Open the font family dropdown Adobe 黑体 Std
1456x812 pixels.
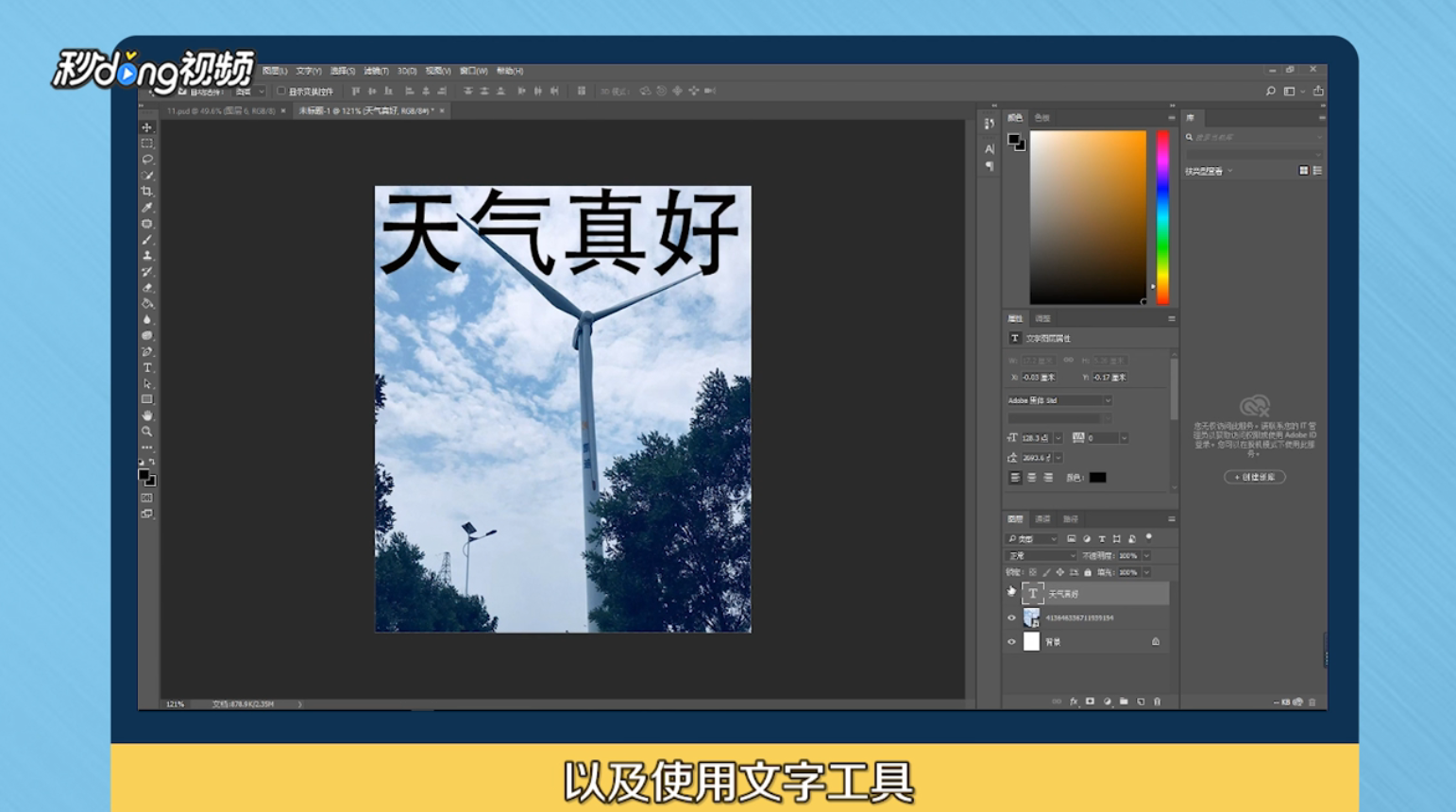pyautogui.click(x=1059, y=400)
